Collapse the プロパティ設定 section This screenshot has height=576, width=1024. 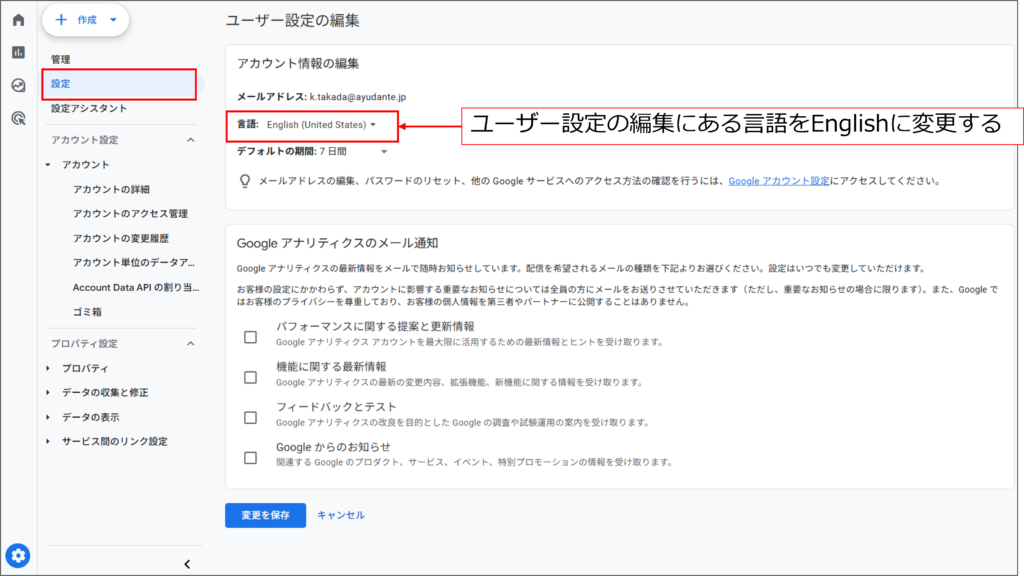click(190, 344)
